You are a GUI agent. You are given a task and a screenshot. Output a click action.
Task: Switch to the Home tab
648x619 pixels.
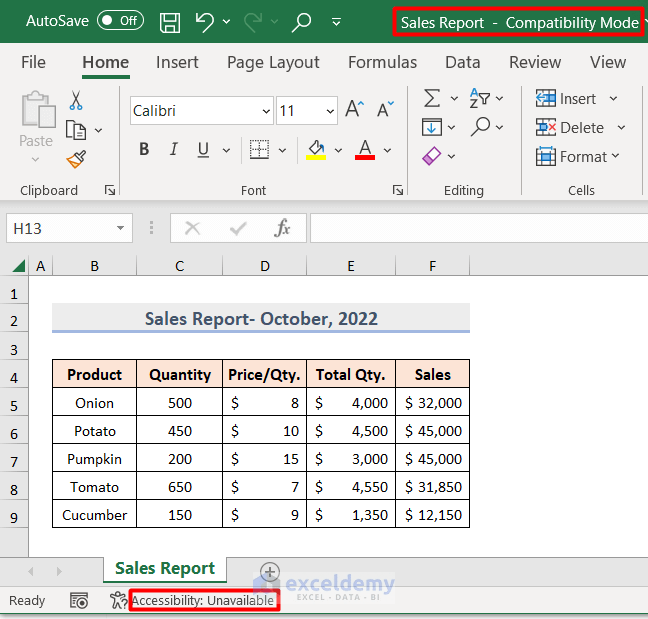point(105,62)
